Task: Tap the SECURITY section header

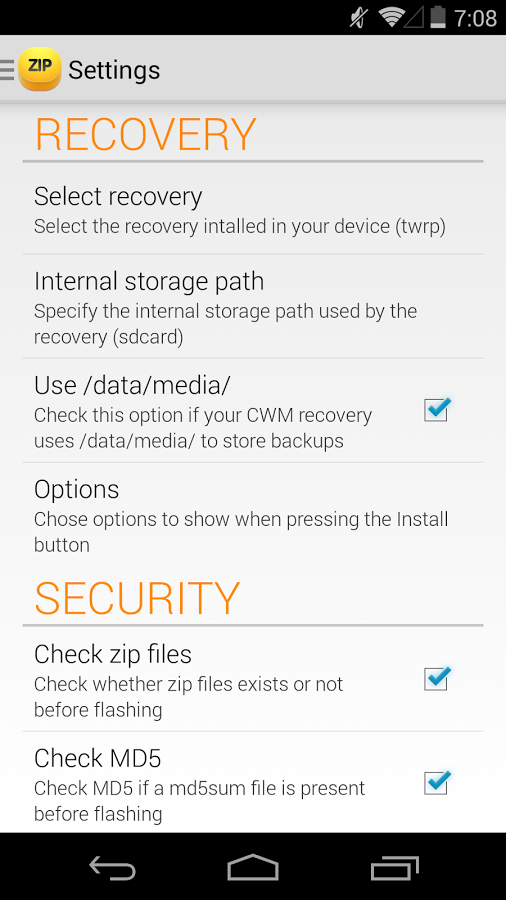Action: (x=137, y=598)
